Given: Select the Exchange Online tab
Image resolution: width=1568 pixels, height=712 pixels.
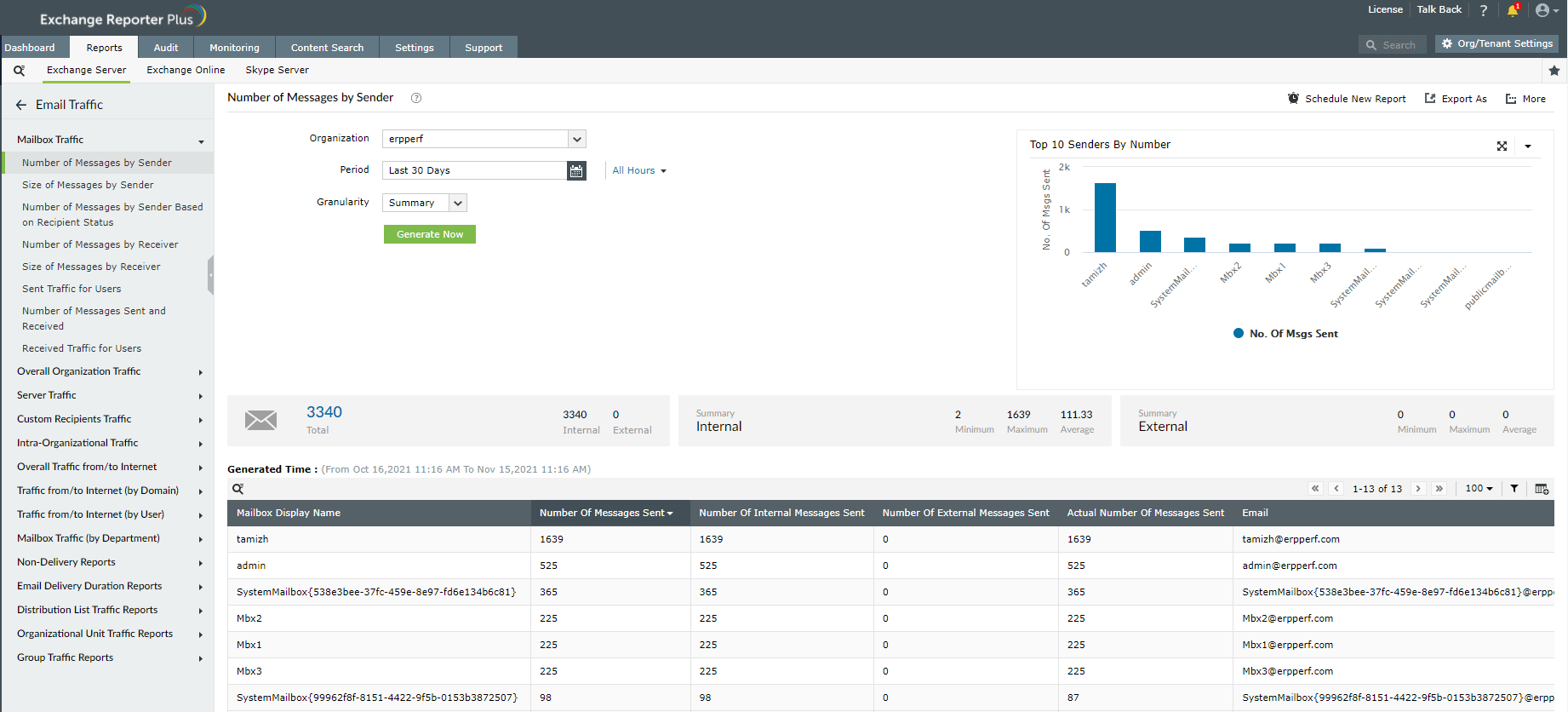Looking at the screenshot, I should [186, 71].
